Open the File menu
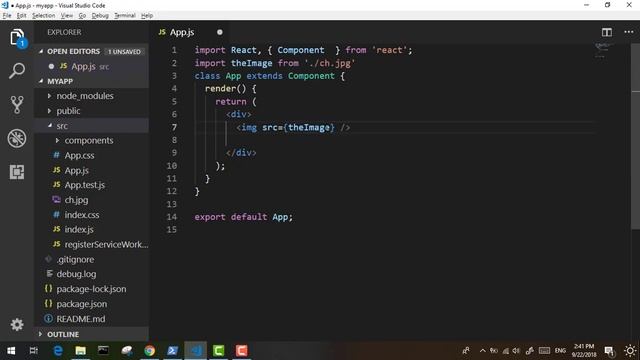The image size is (640, 360). click(x=7, y=16)
